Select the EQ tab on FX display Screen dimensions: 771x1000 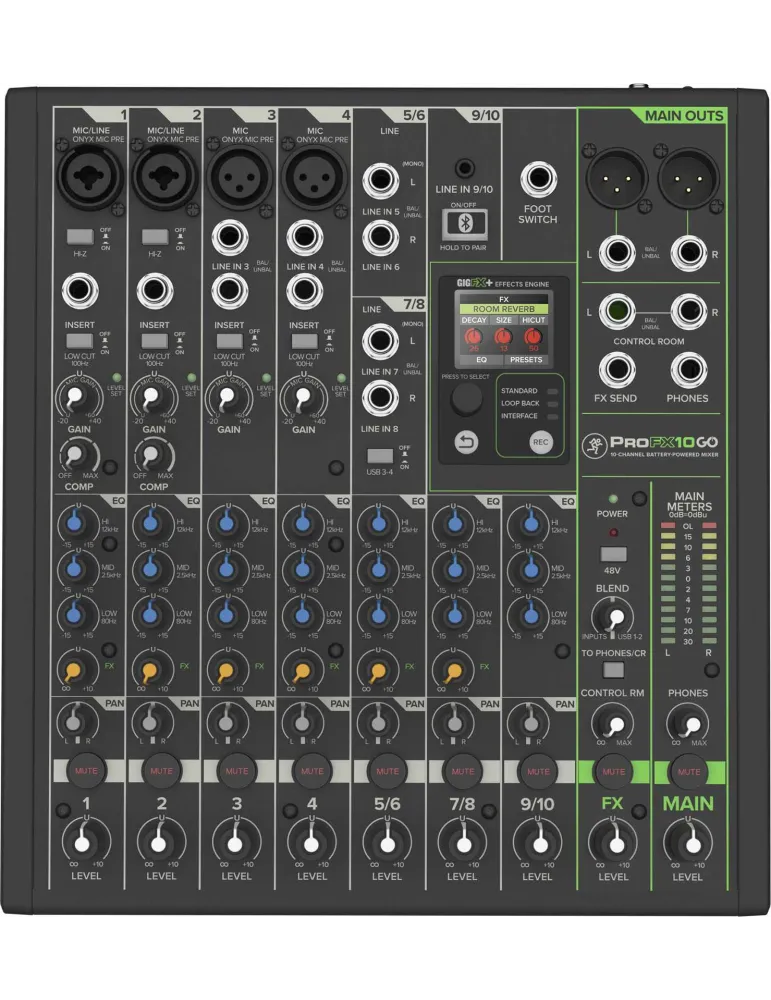coord(481,360)
